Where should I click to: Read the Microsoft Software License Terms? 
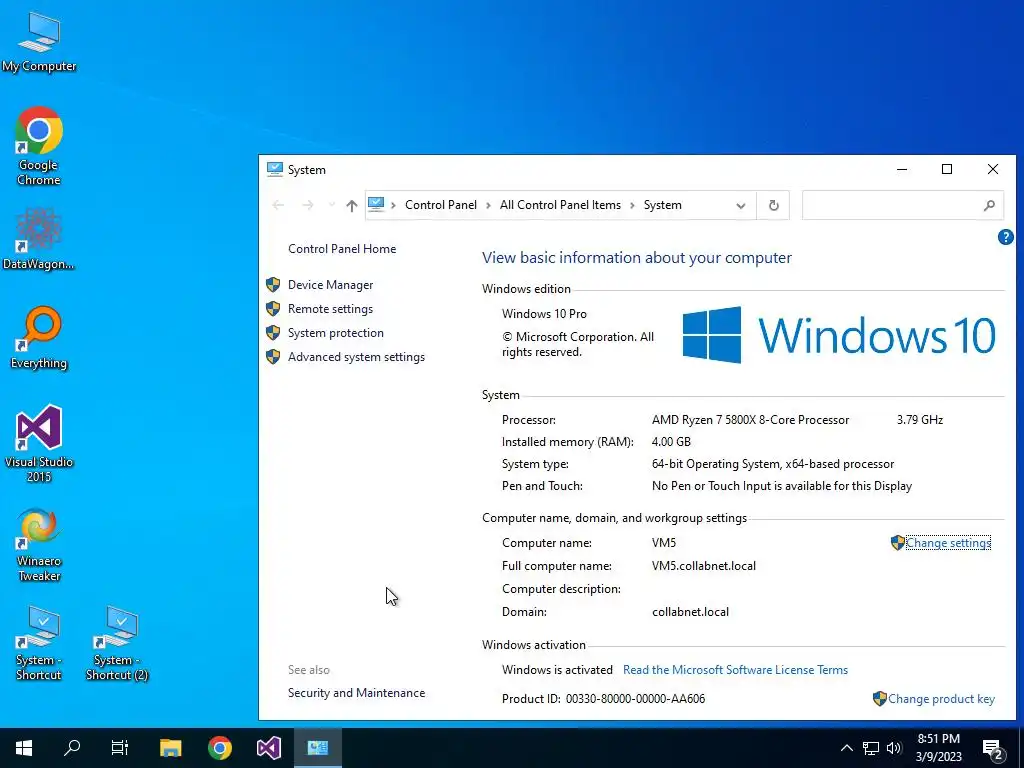pos(735,670)
